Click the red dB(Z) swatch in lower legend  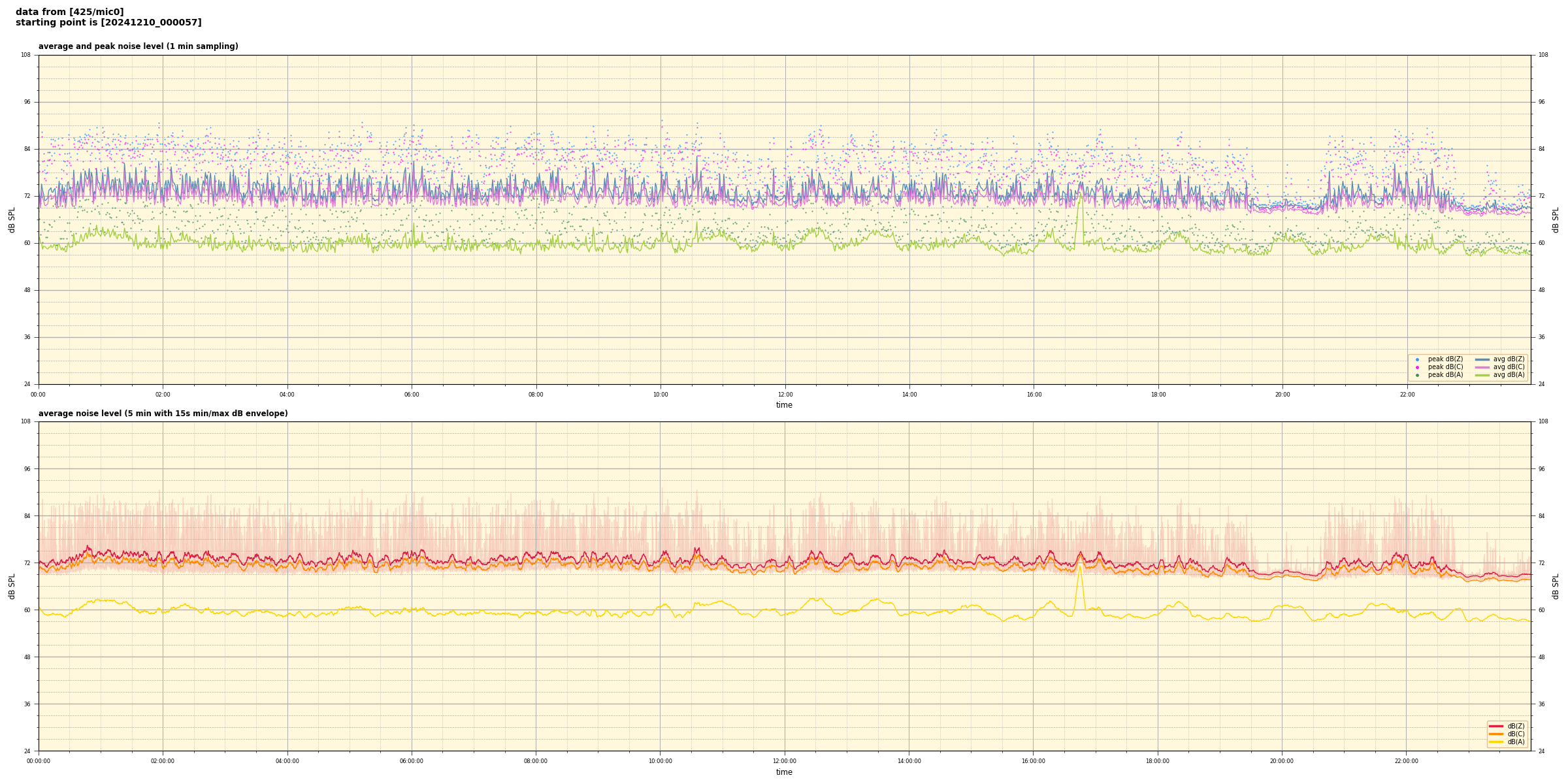click(1495, 726)
